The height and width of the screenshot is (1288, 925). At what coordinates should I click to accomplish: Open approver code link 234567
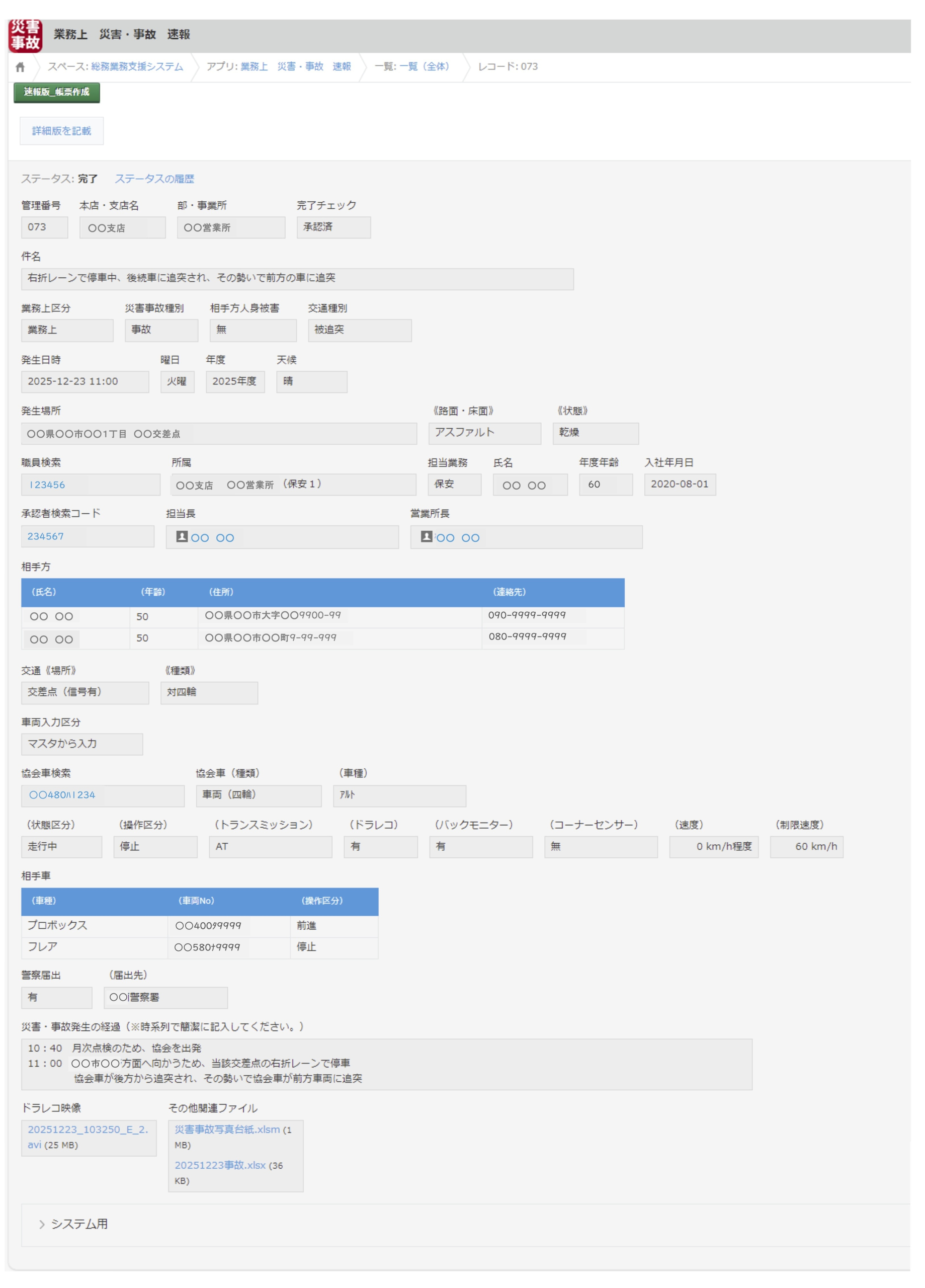45,537
